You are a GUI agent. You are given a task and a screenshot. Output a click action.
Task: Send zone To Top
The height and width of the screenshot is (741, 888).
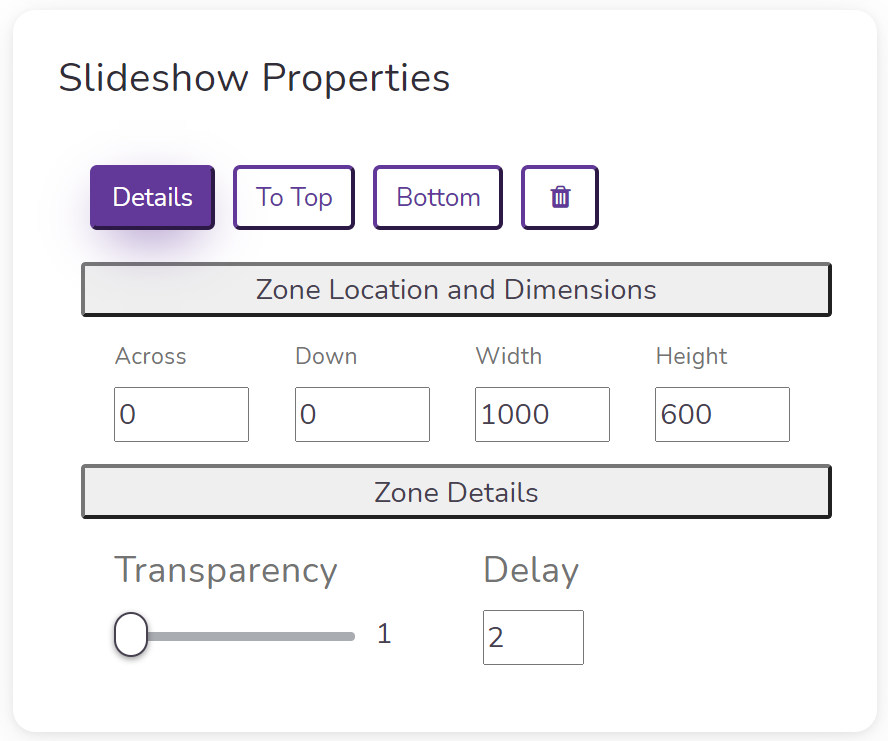pos(294,197)
